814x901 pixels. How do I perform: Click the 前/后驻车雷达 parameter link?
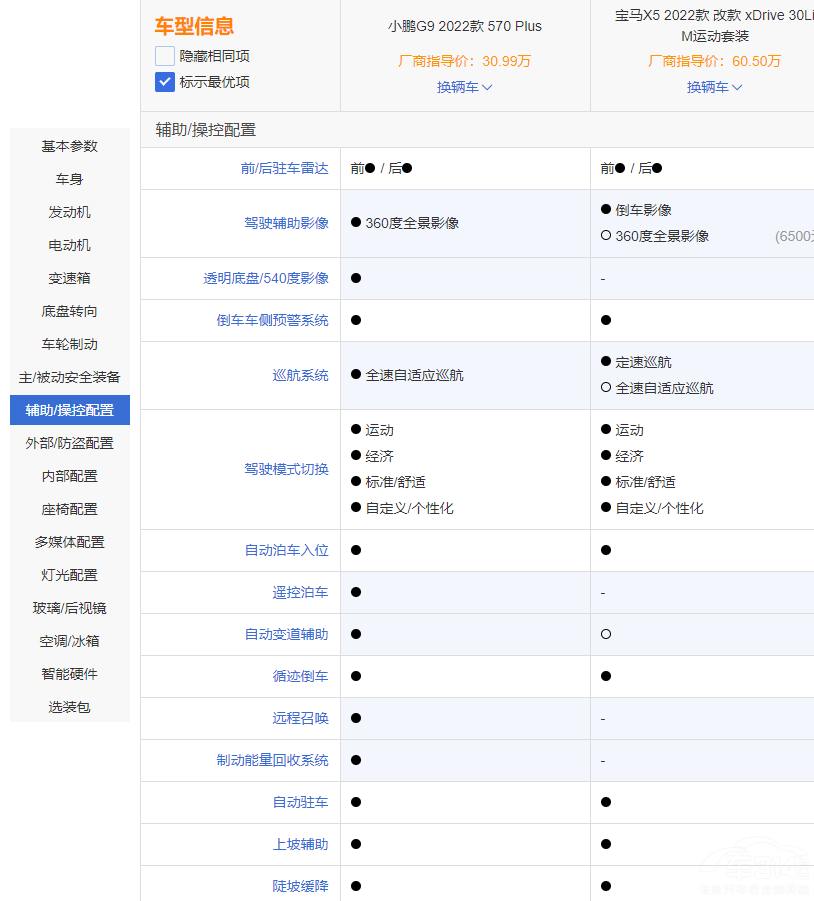coord(284,168)
